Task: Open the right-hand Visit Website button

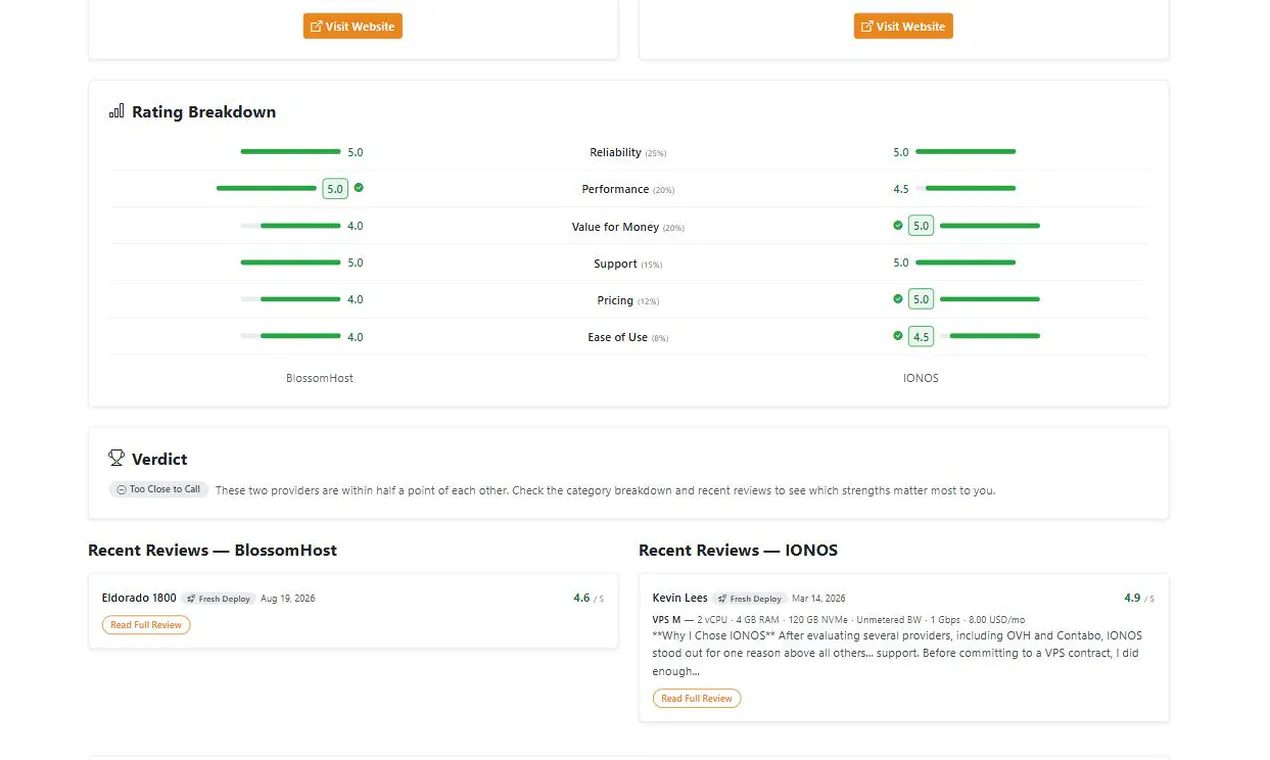Action: 903,26
